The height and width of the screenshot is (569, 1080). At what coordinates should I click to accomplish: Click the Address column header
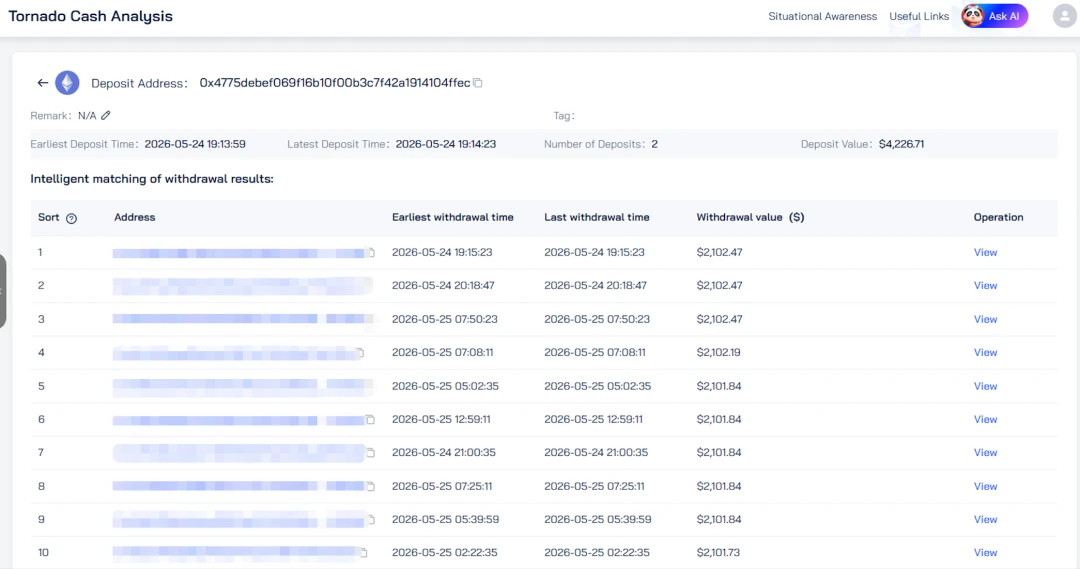[x=134, y=217]
